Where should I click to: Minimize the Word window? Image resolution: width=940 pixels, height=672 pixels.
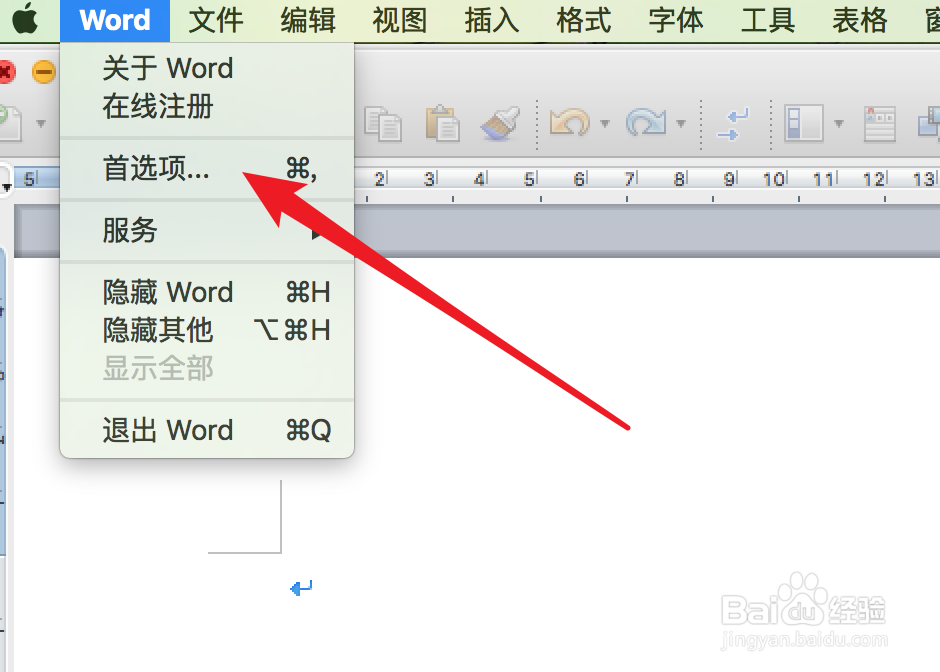click(x=44, y=72)
